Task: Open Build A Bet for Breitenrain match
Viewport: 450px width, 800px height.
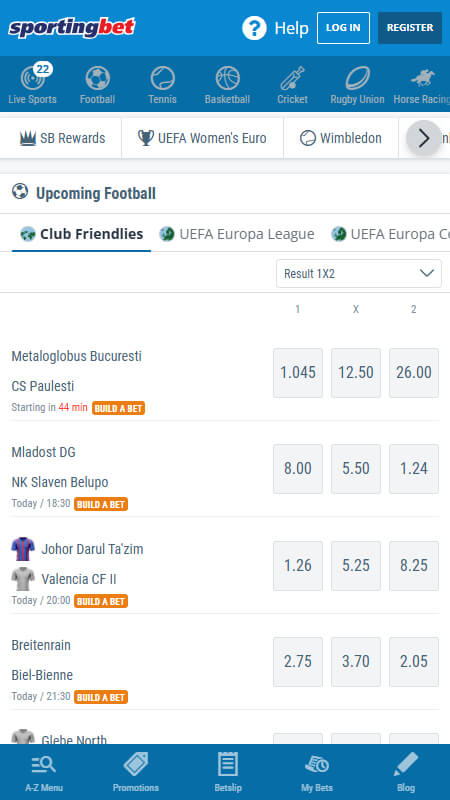Action: click(x=101, y=697)
